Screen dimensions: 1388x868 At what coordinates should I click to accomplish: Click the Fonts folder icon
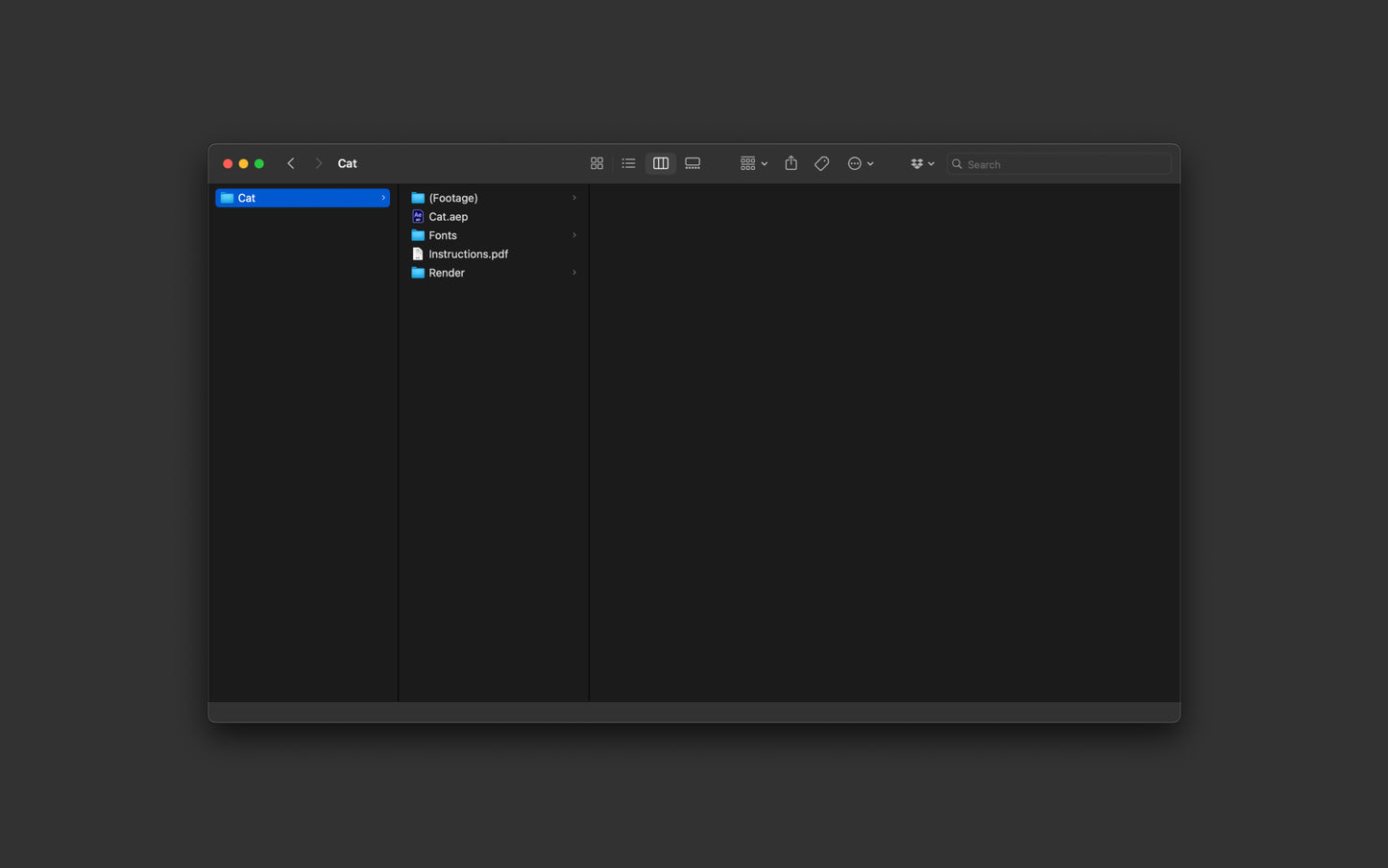click(418, 235)
